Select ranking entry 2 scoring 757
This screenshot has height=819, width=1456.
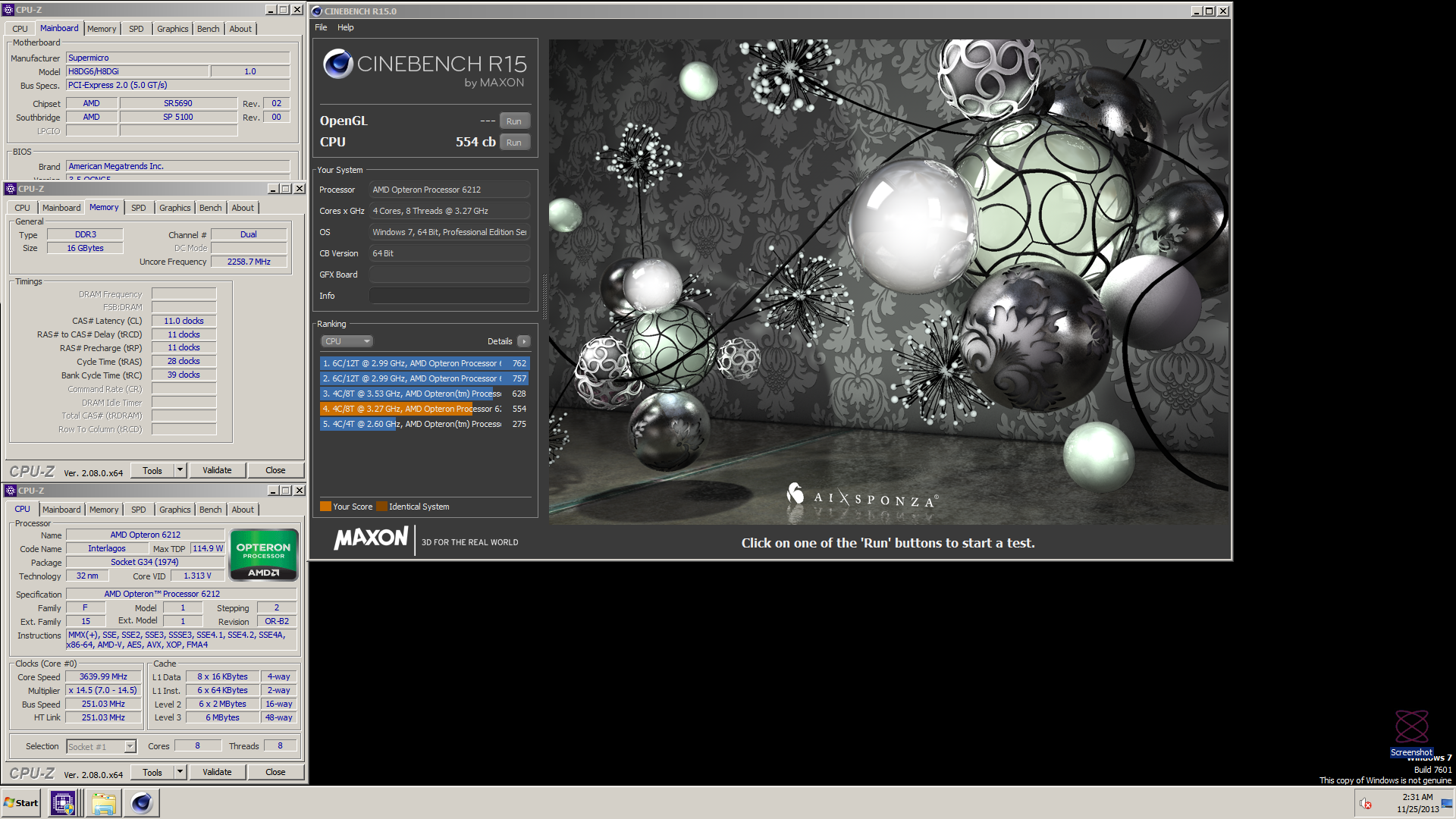click(x=424, y=378)
